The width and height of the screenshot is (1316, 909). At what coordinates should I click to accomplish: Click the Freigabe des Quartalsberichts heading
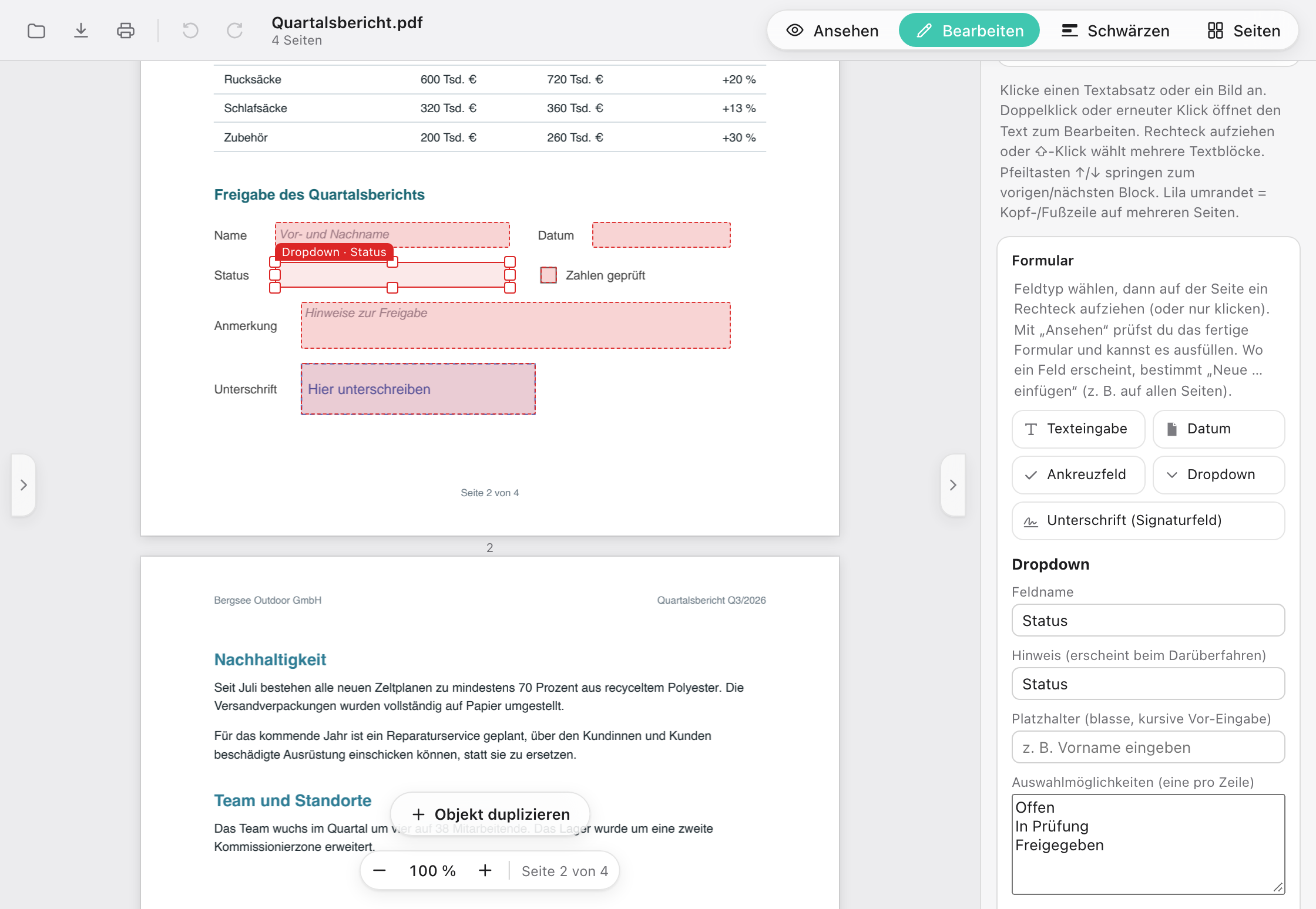(319, 195)
